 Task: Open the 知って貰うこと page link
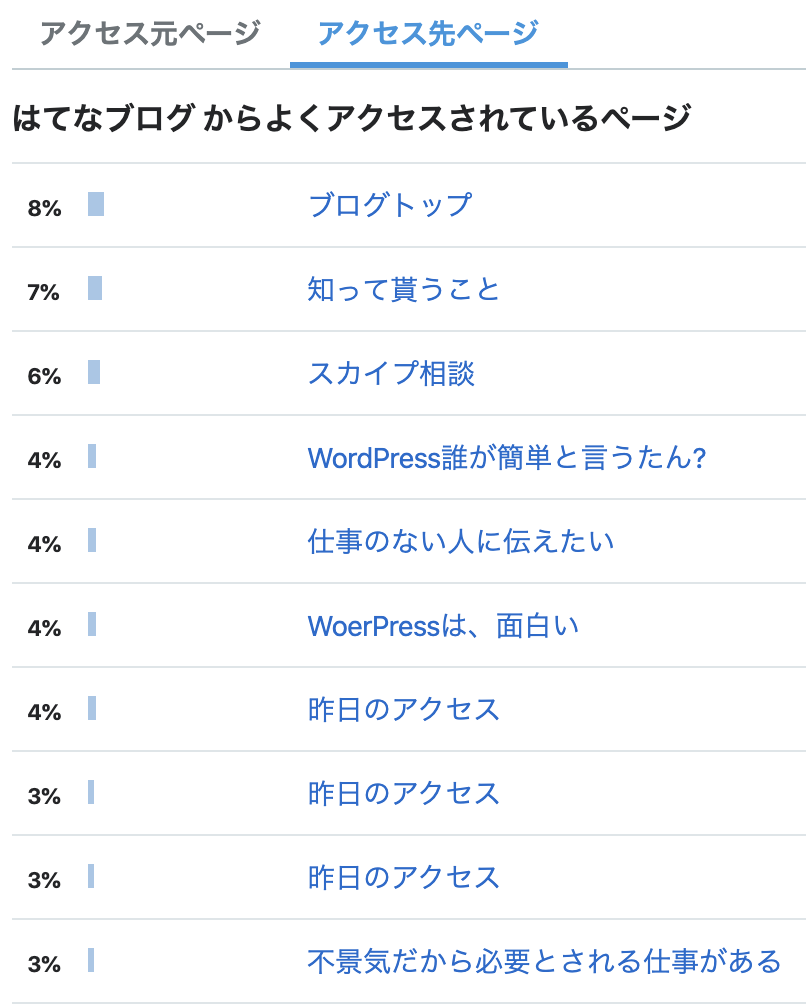pos(404,289)
